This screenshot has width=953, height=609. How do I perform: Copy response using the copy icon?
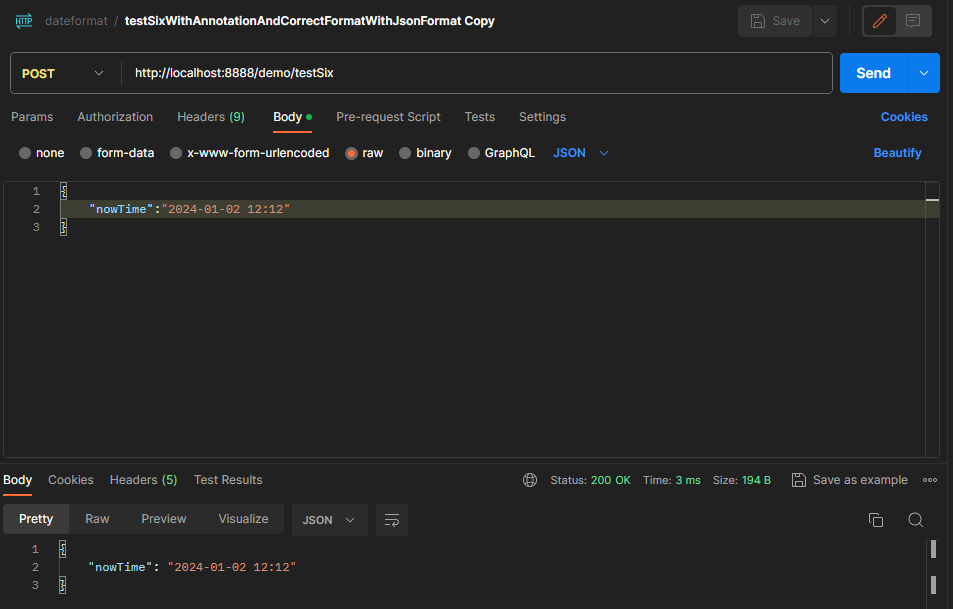[876, 520]
